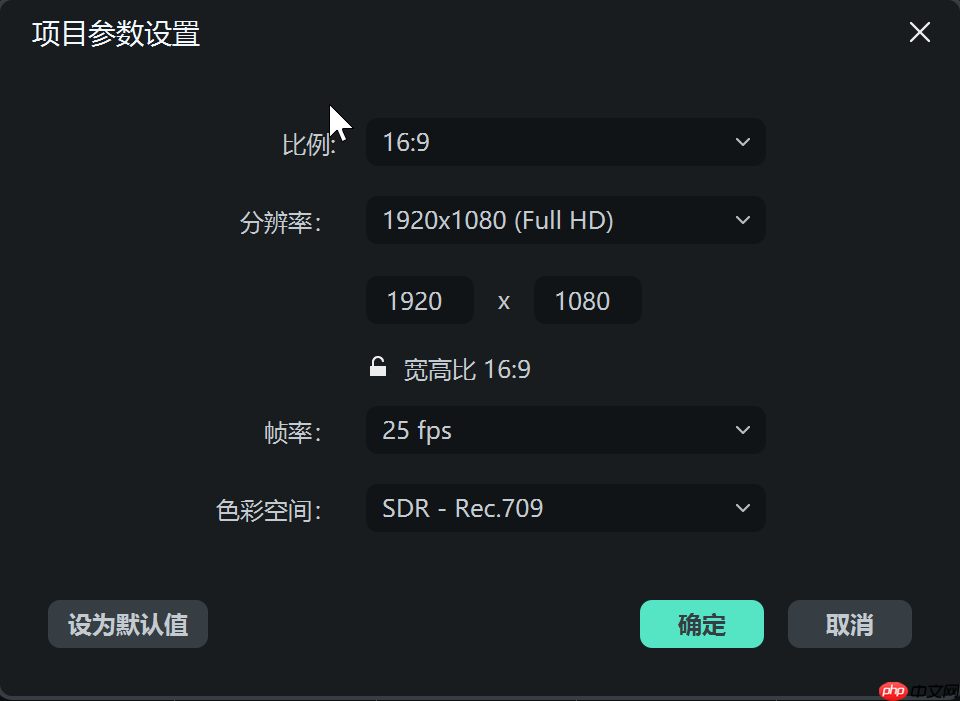
Task: Click the chevron on the color space selector
Action: pos(742,508)
